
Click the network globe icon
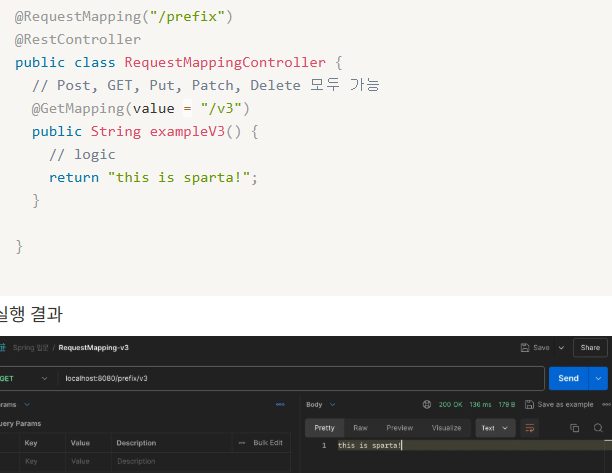tap(427, 404)
